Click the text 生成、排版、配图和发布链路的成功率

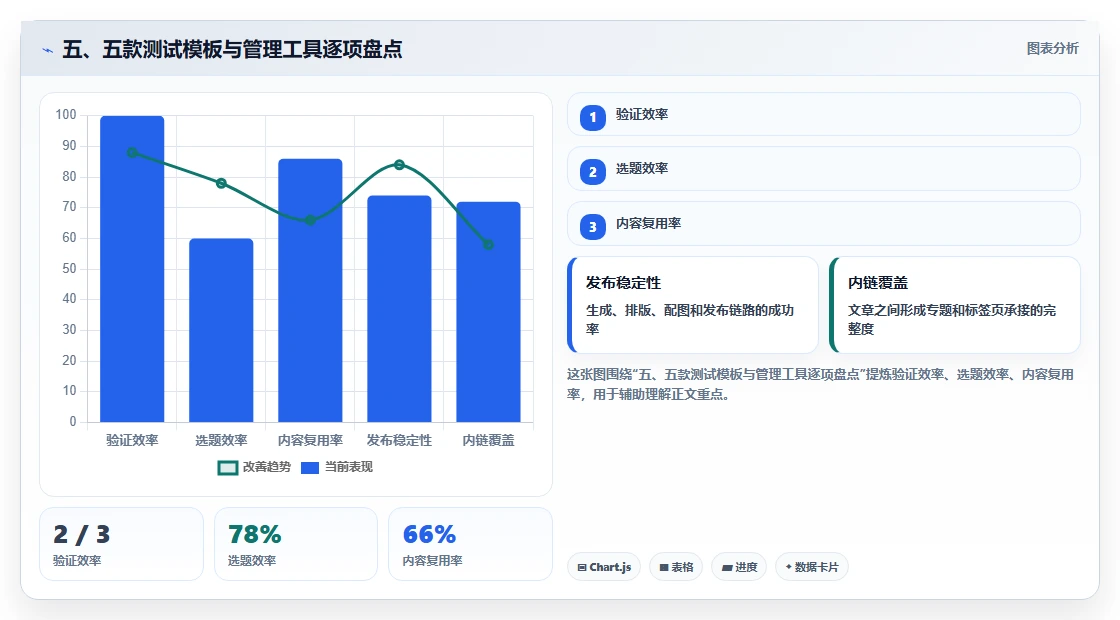point(690,319)
